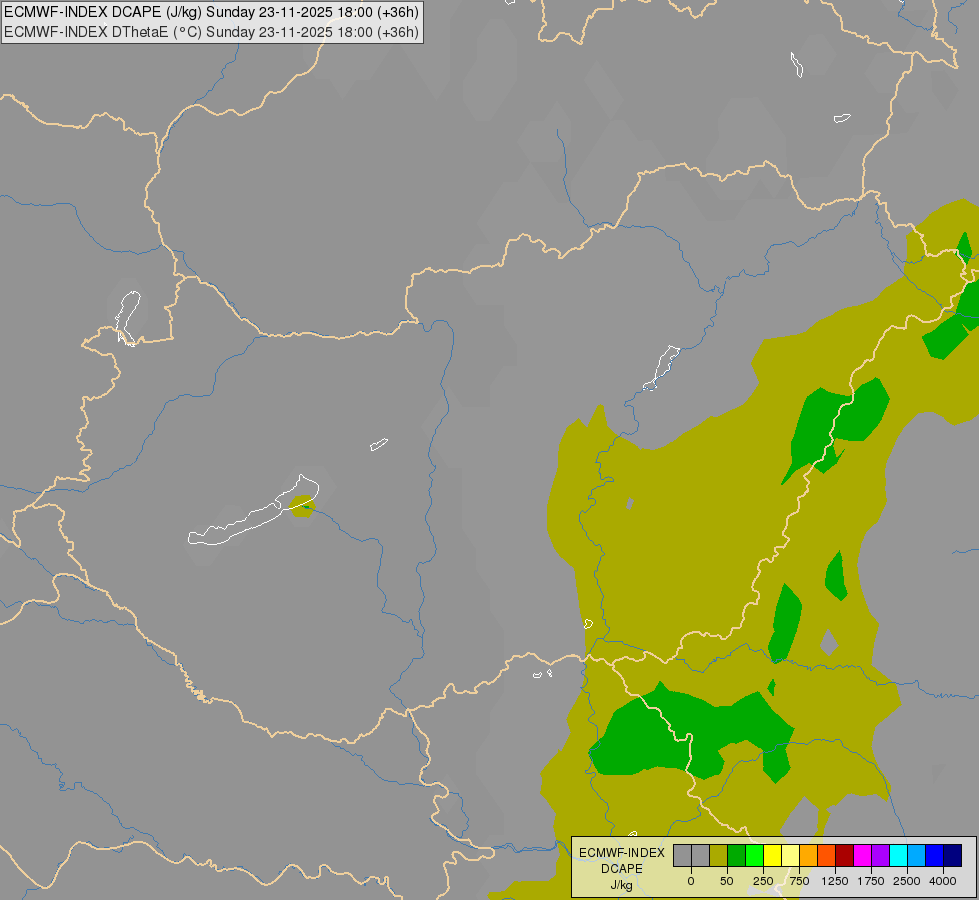Select the dark green legend swatch
Viewport: 979px width, 900px height.
pyautogui.click(x=737, y=855)
